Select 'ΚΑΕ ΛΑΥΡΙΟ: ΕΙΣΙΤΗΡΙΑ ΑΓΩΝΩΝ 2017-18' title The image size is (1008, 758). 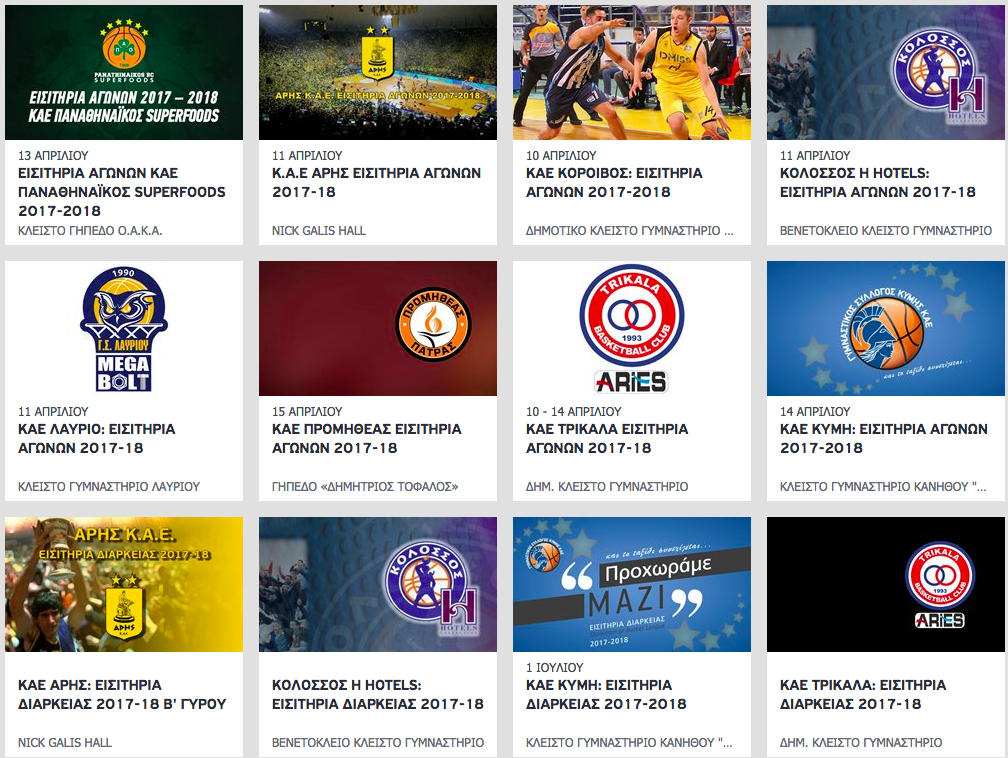pyautogui.click(x=97, y=438)
